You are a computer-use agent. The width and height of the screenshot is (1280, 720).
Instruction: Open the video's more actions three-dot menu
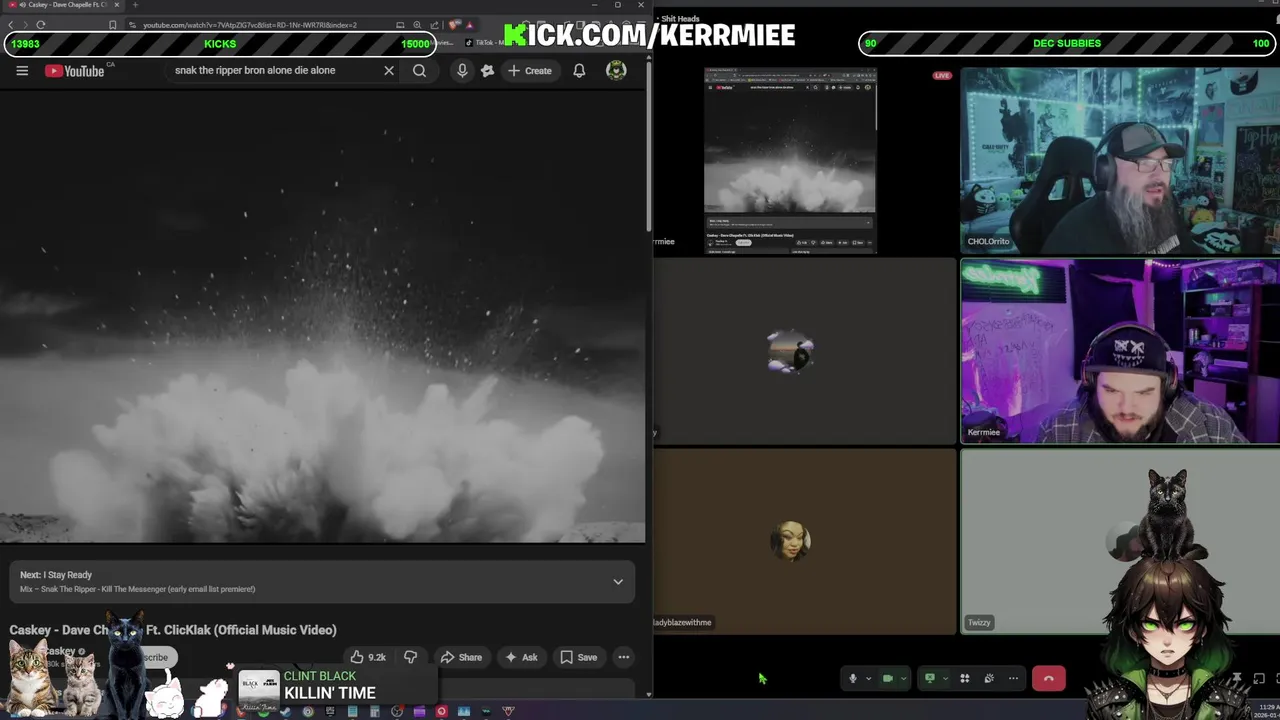pos(624,657)
